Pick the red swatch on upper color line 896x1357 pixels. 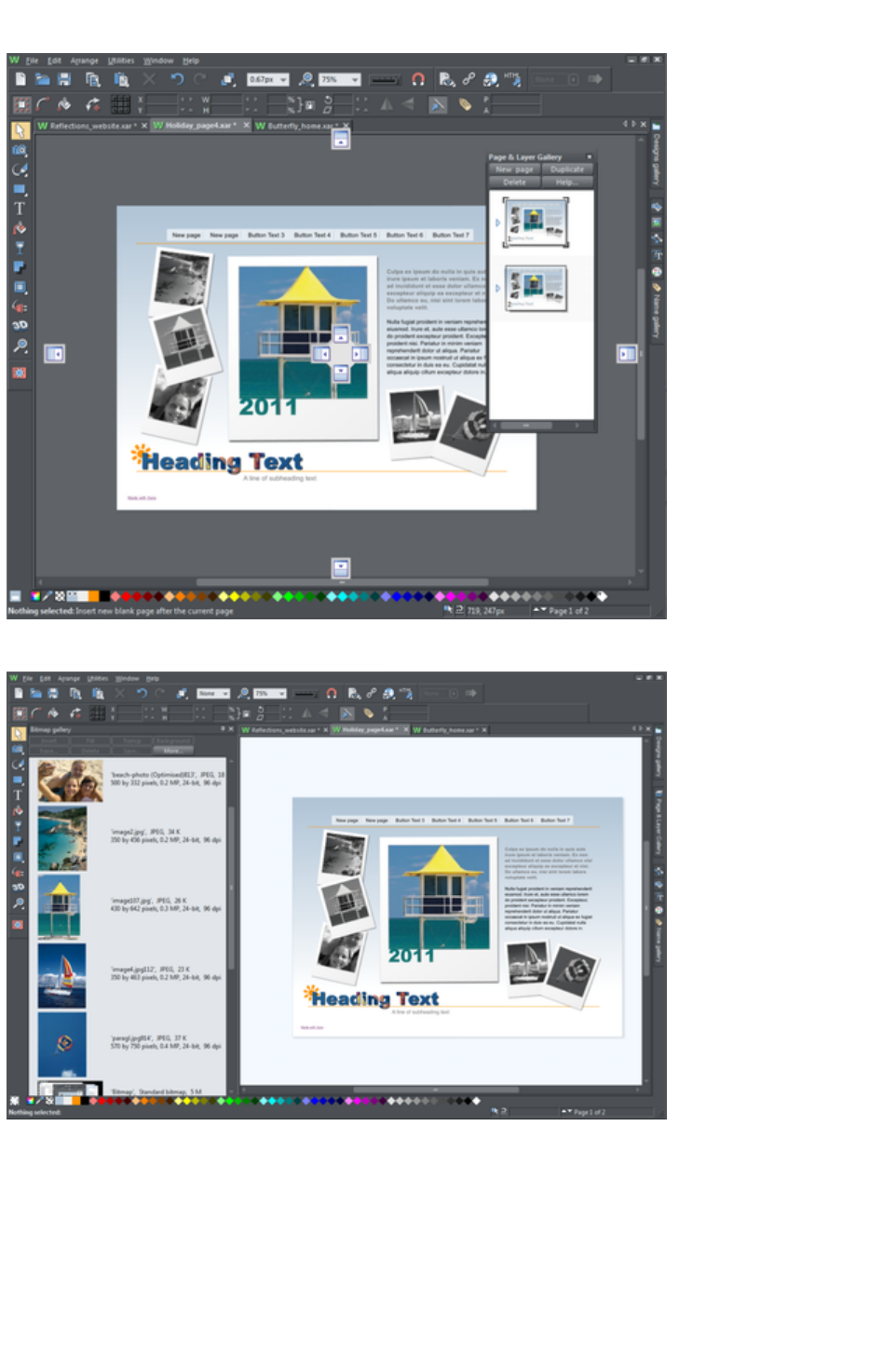pyautogui.click(x=127, y=596)
